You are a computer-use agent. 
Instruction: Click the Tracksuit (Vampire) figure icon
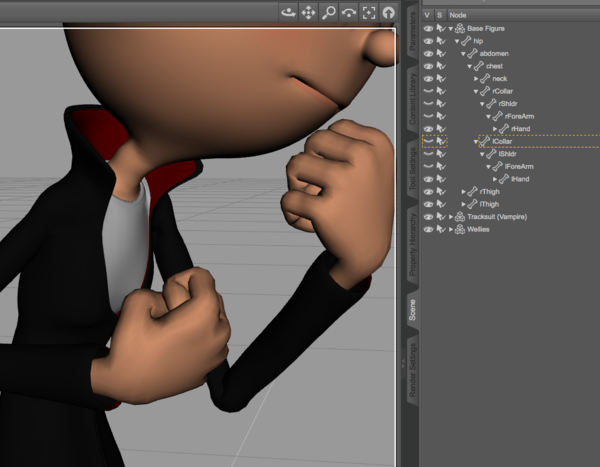pos(460,217)
